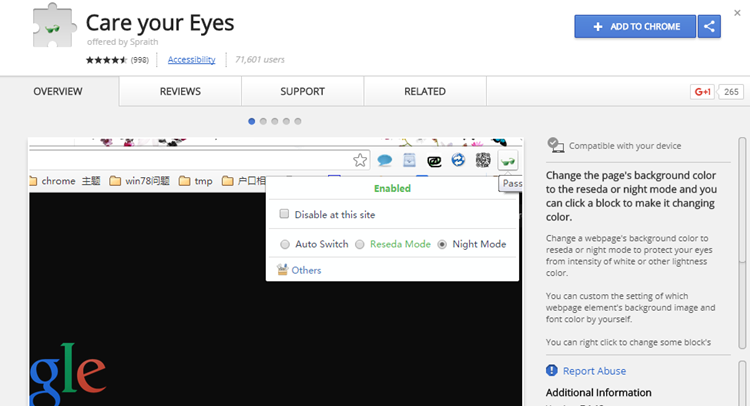Select the second carousel dot indicator
The width and height of the screenshot is (750, 406).
click(x=263, y=121)
